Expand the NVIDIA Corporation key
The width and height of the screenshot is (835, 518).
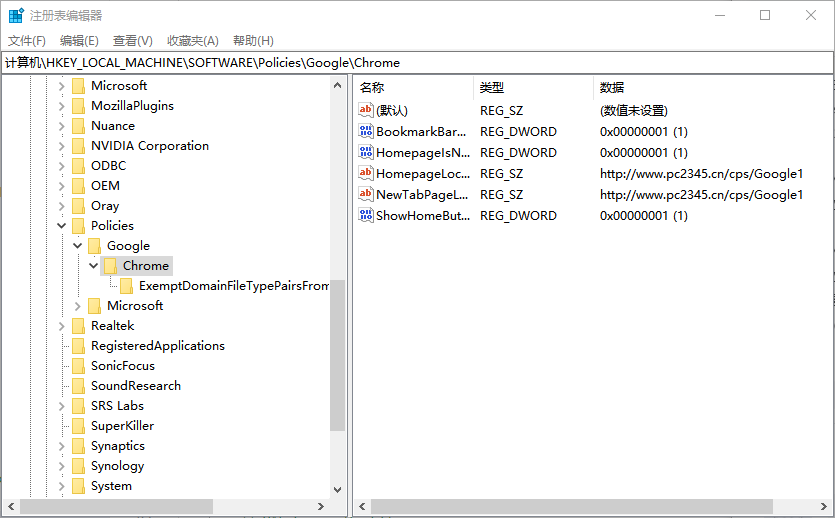click(61, 146)
